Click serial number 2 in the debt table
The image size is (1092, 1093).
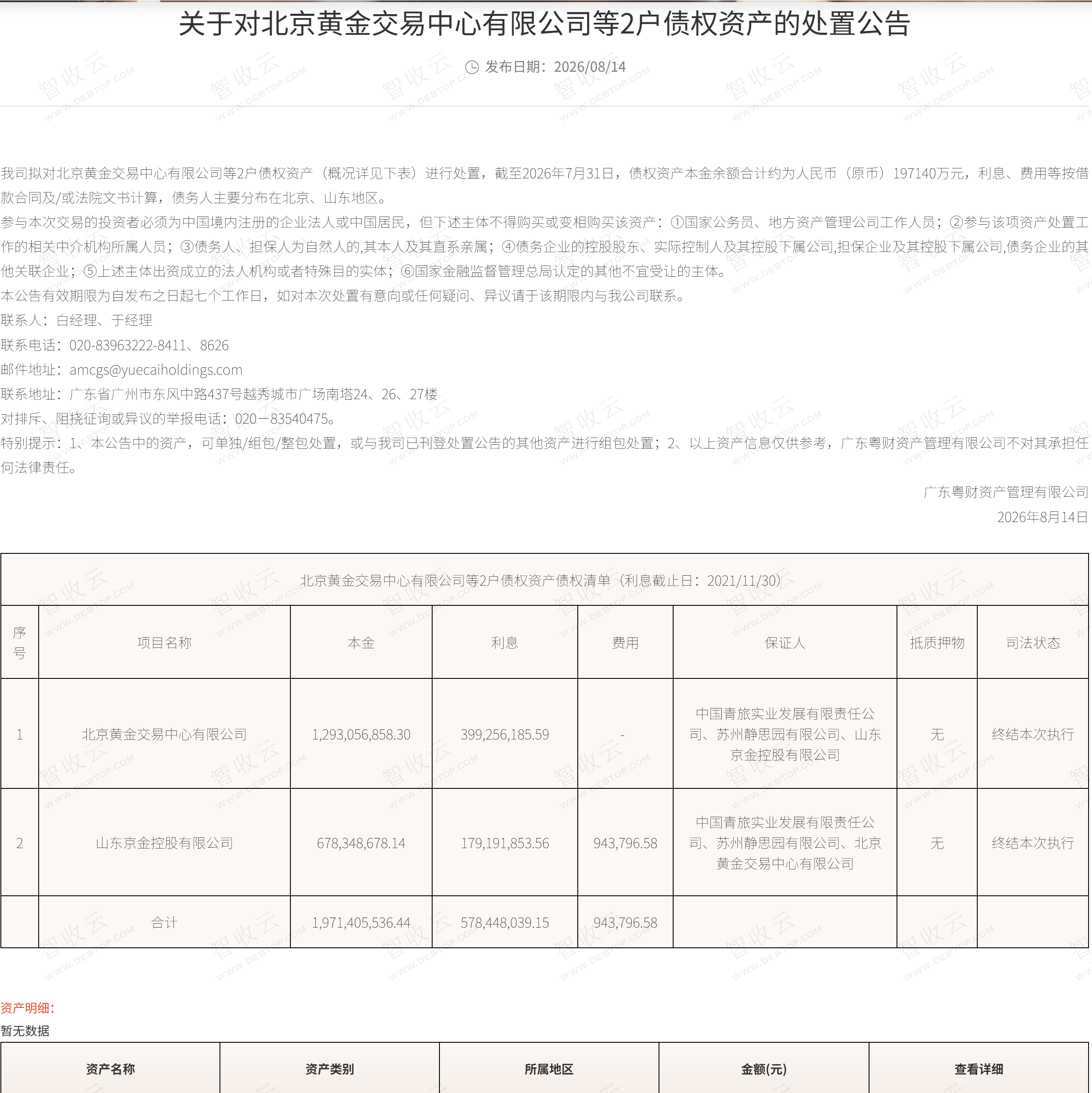tap(20, 843)
